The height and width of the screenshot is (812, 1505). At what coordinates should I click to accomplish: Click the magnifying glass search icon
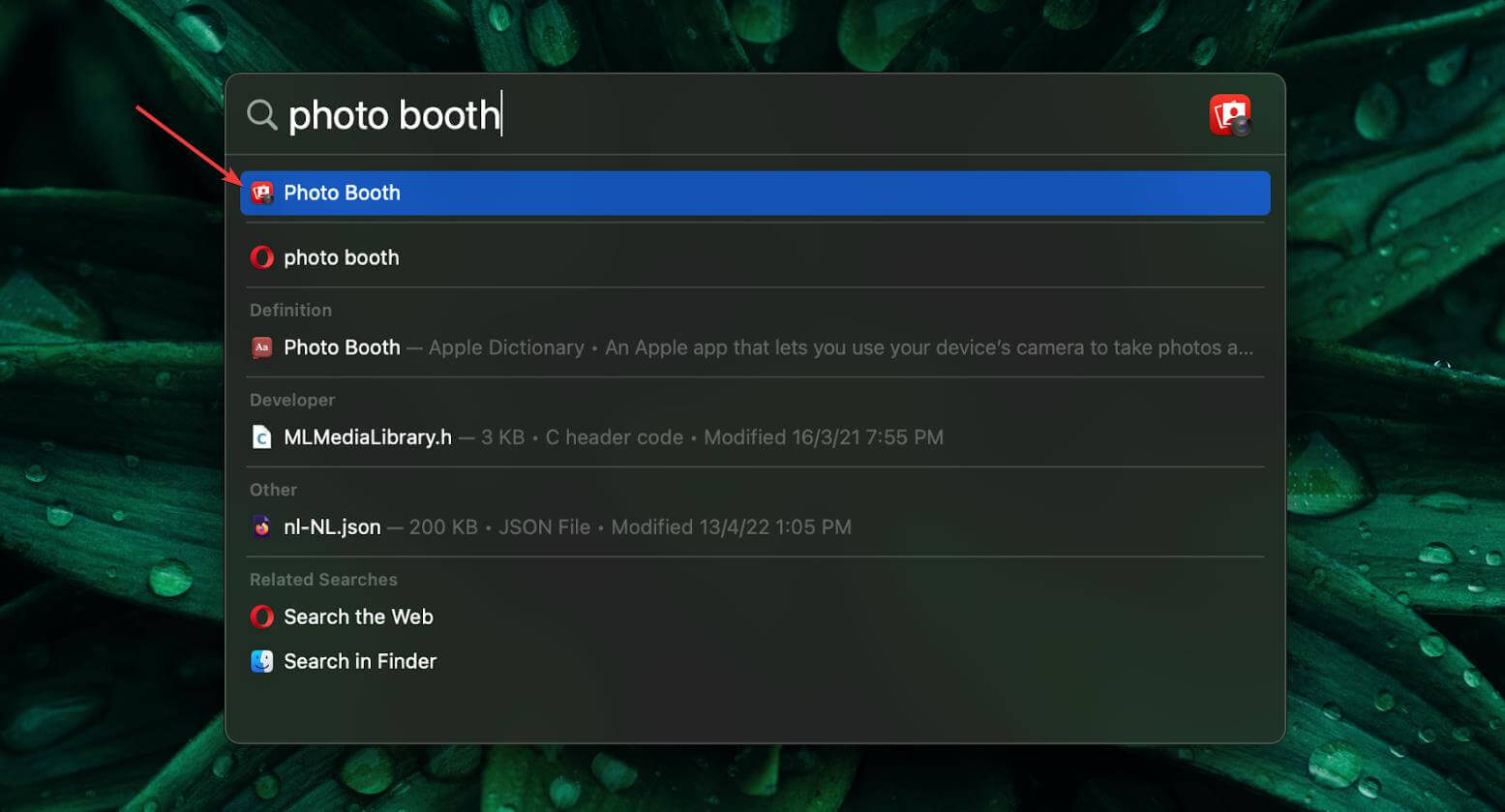point(261,114)
